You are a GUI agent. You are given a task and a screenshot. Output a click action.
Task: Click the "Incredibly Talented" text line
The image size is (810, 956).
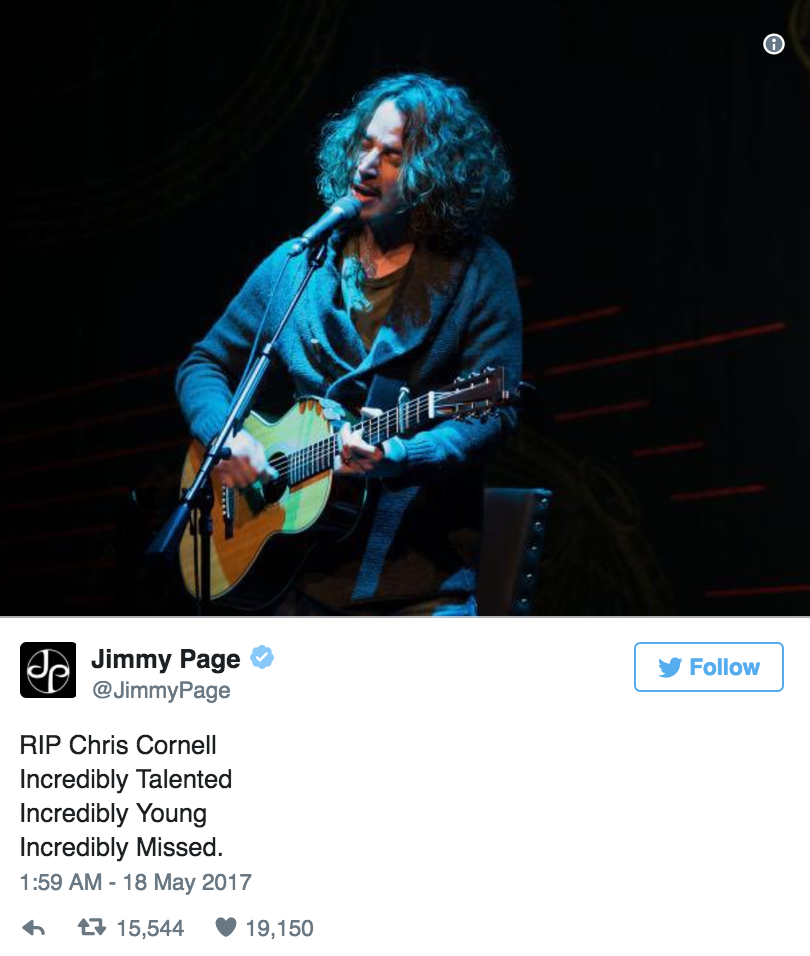(x=126, y=779)
